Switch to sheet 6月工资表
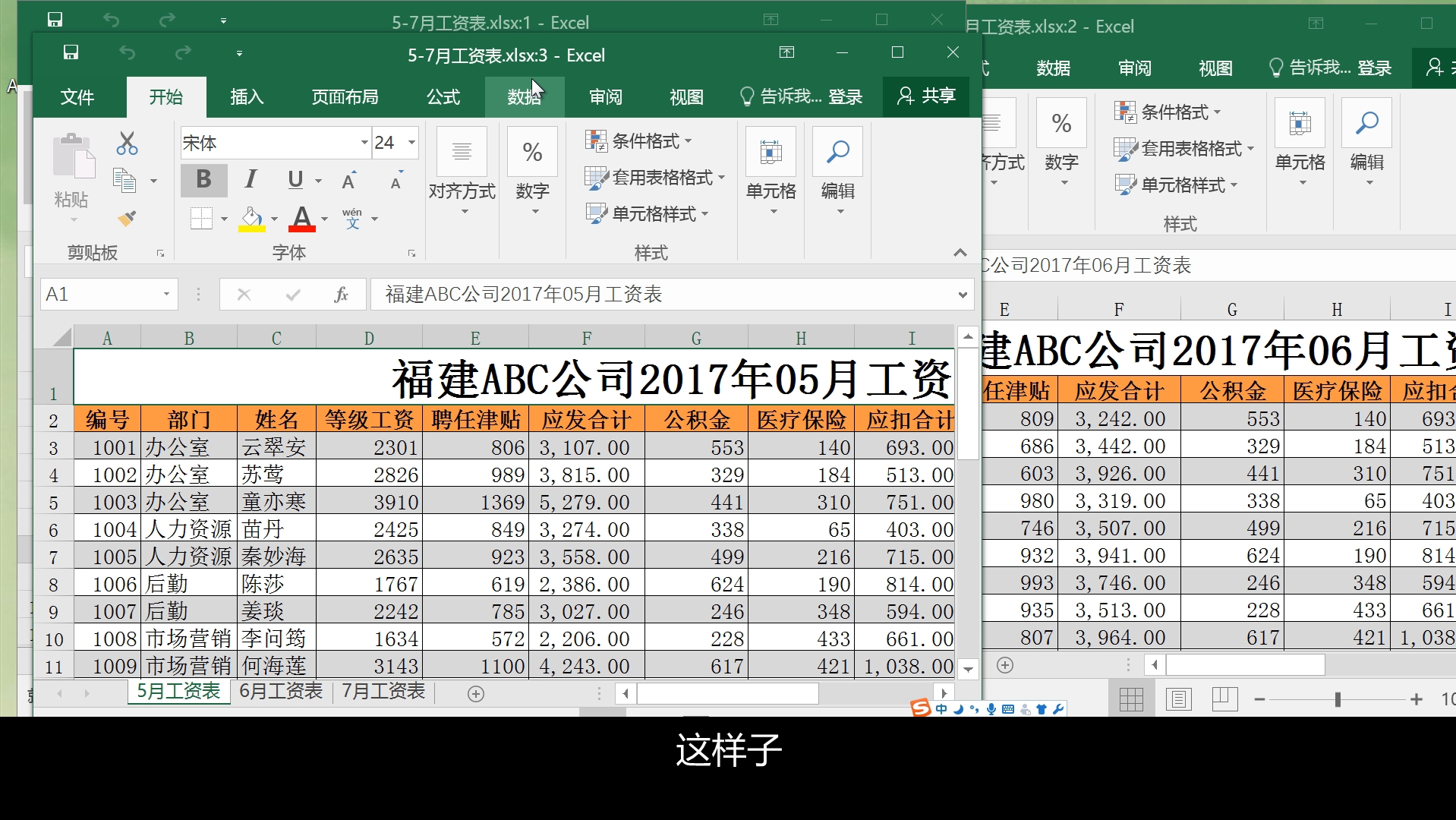The height and width of the screenshot is (820, 1456). coord(281,692)
